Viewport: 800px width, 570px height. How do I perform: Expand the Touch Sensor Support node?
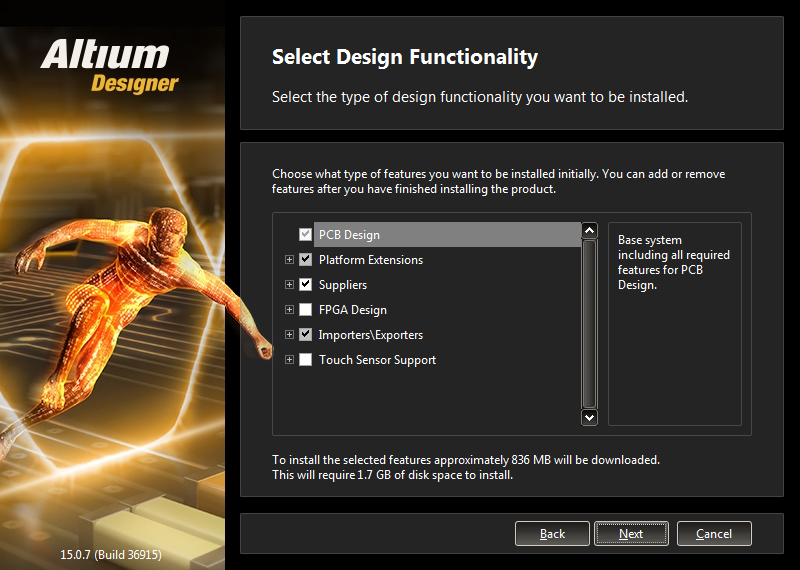pos(289,360)
